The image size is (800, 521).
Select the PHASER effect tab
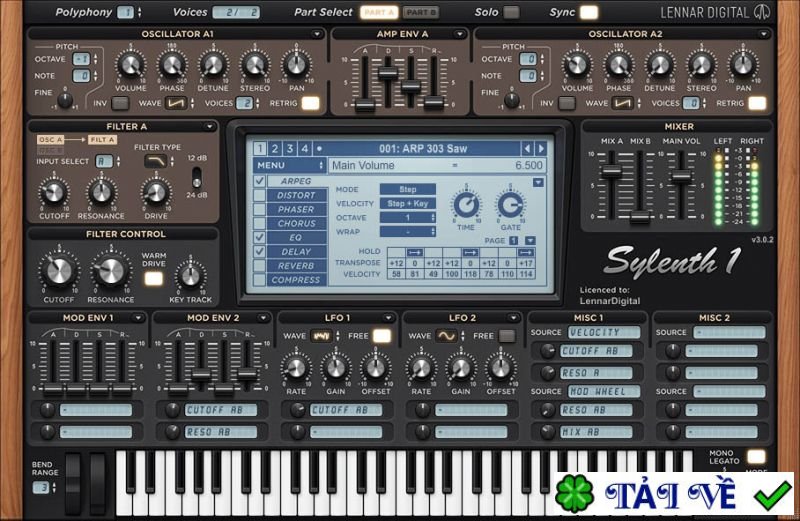(296, 209)
